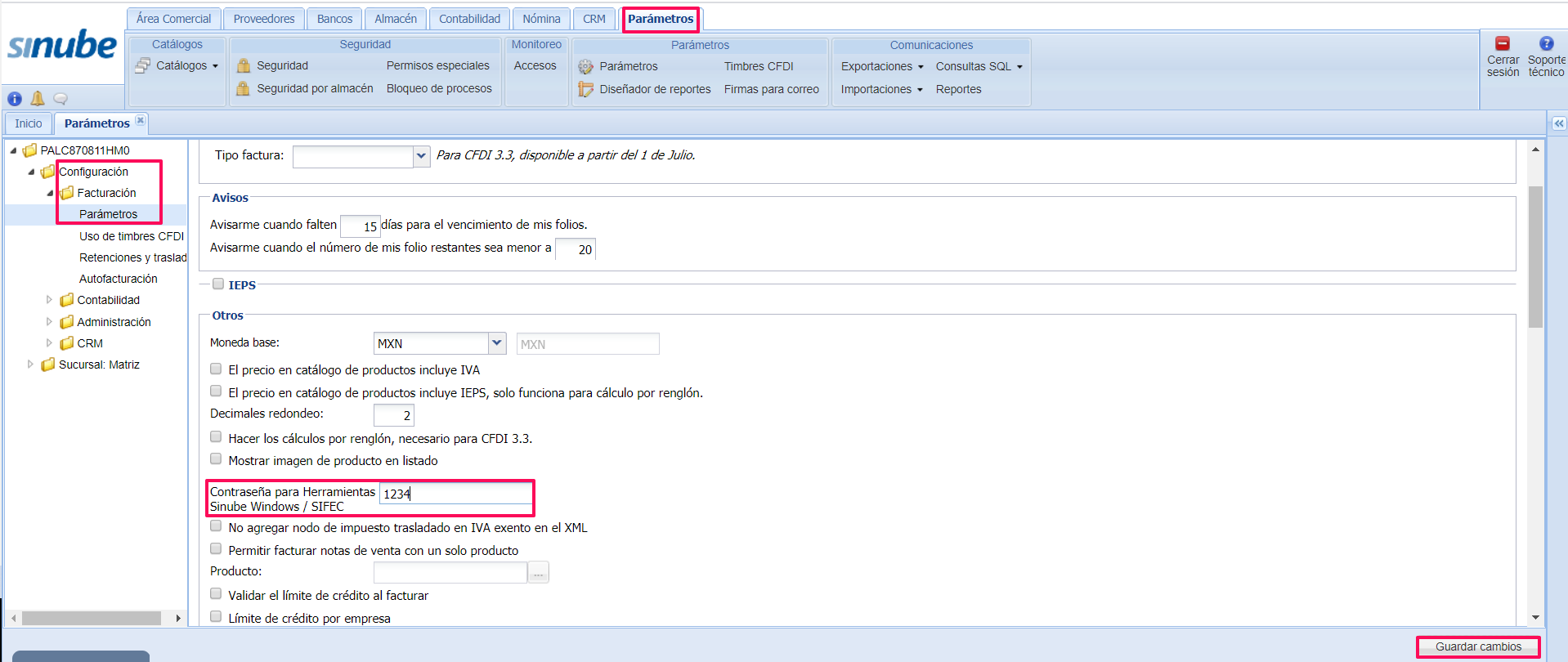Expand the Contabilidad tree folder
Image resolution: width=1568 pixels, height=662 pixels.
[49, 300]
